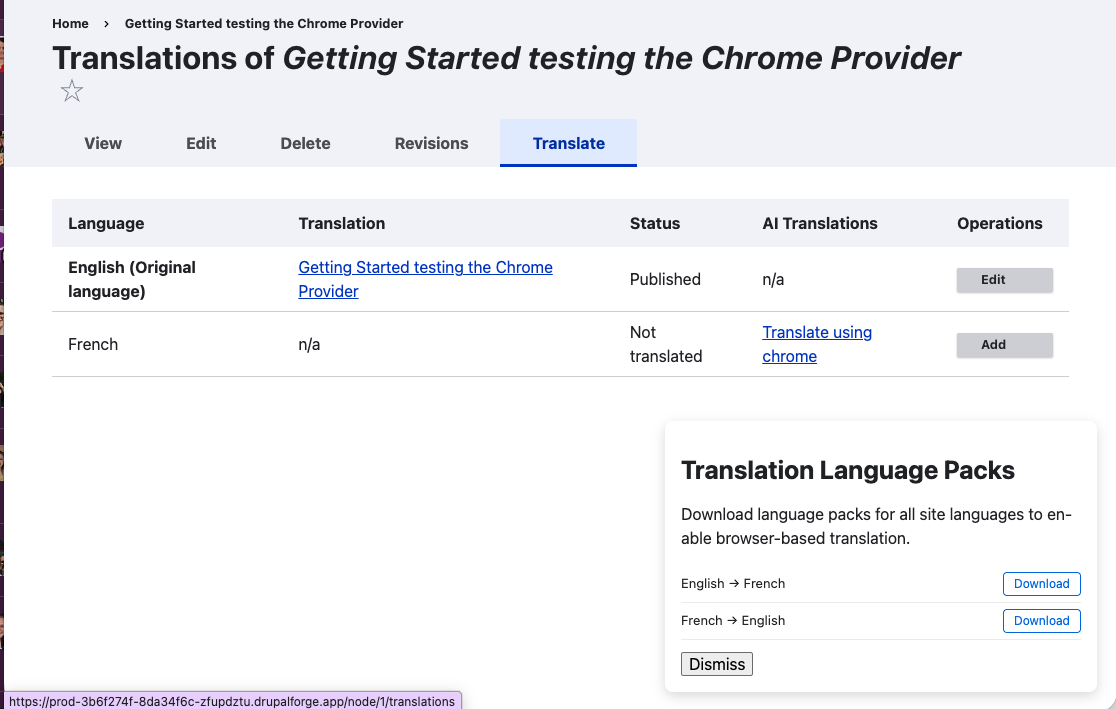The height and width of the screenshot is (709, 1116).
Task: Click Translate using chrome for French
Action: click(817, 344)
